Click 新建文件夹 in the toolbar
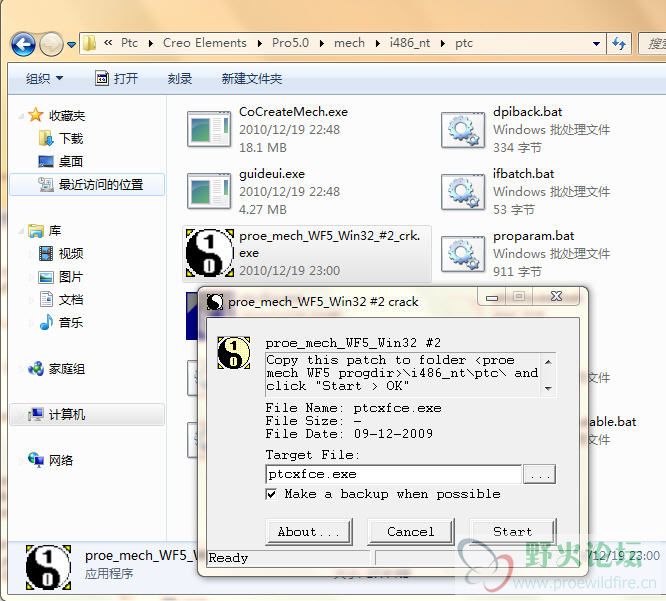Screen dimensions: 666x601 pos(251,79)
